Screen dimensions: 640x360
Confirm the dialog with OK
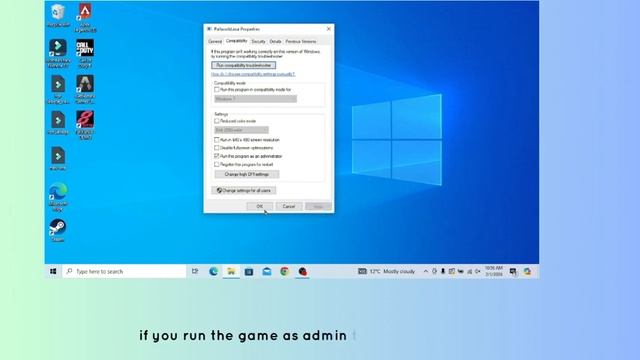(x=260, y=207)
